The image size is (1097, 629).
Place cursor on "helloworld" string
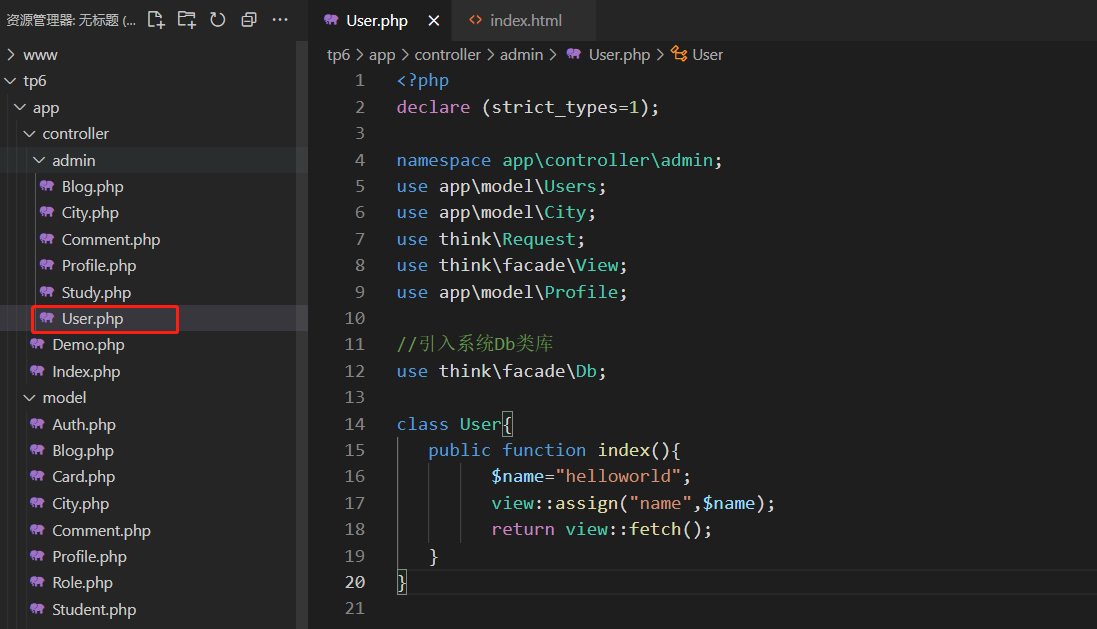pyautogui.click(x=618, y=476)
